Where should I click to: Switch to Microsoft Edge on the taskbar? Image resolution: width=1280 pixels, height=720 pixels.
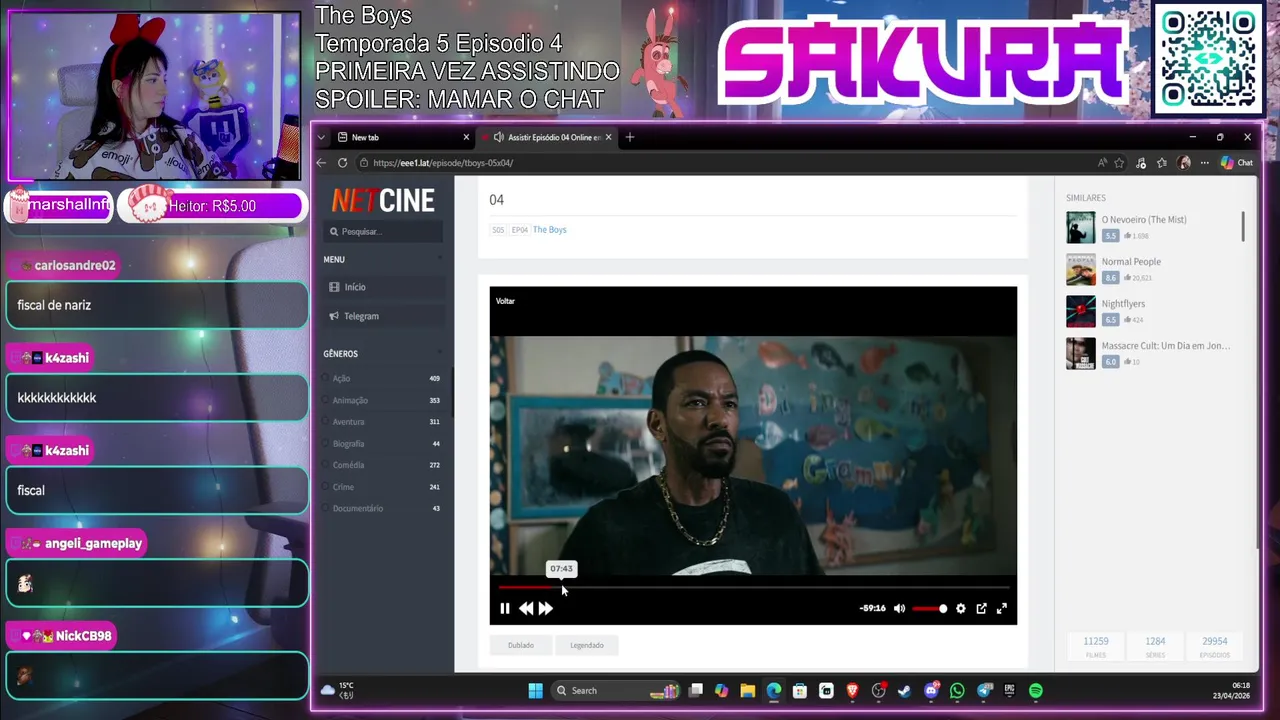coord(774,690)
